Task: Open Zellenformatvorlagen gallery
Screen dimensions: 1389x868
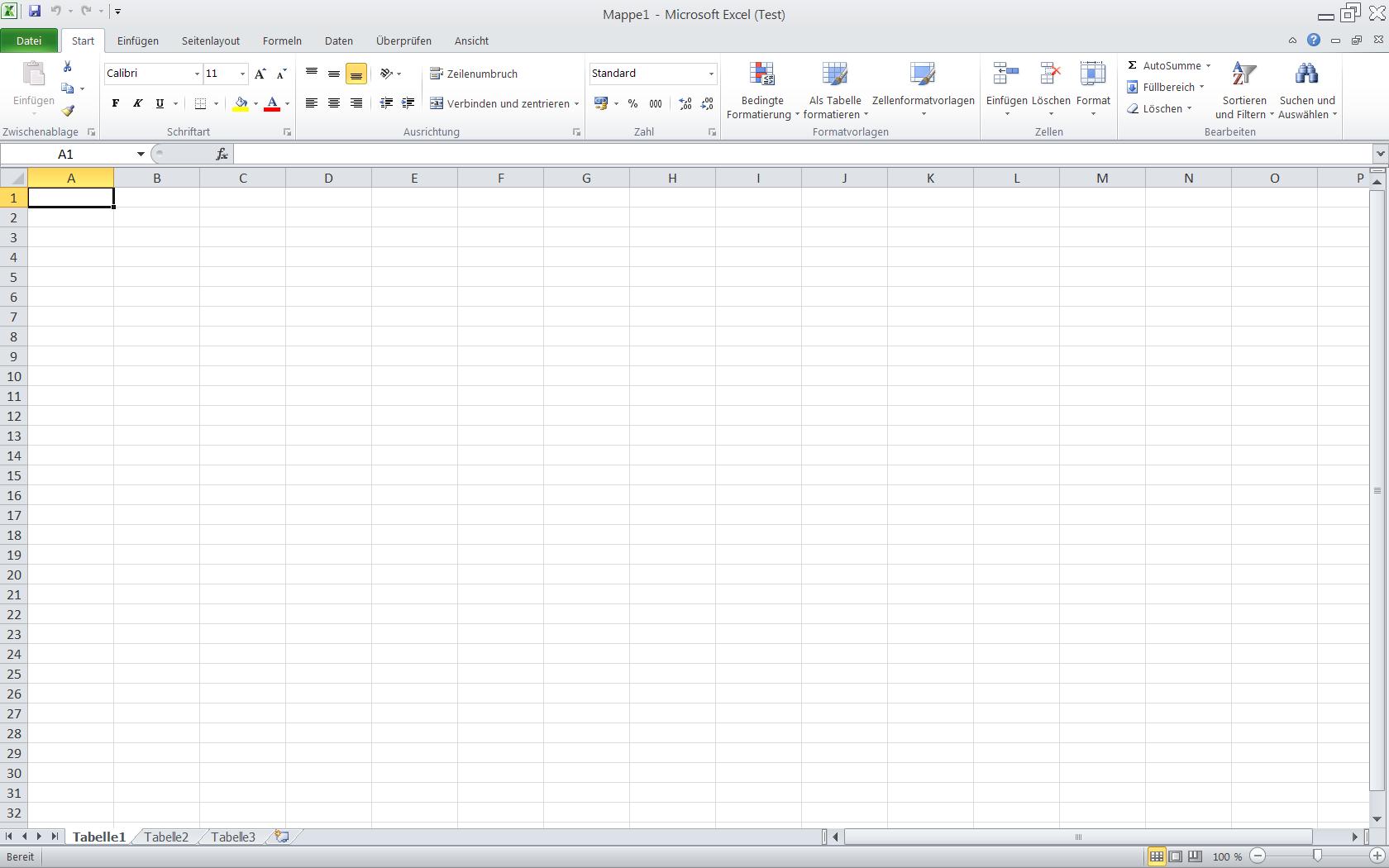Action: pos(924,90)
